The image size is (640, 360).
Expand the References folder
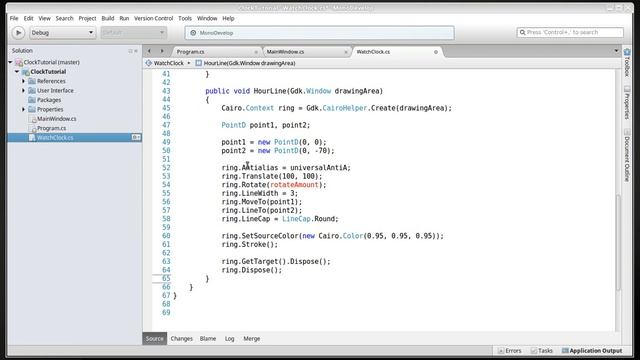(23, 81)
